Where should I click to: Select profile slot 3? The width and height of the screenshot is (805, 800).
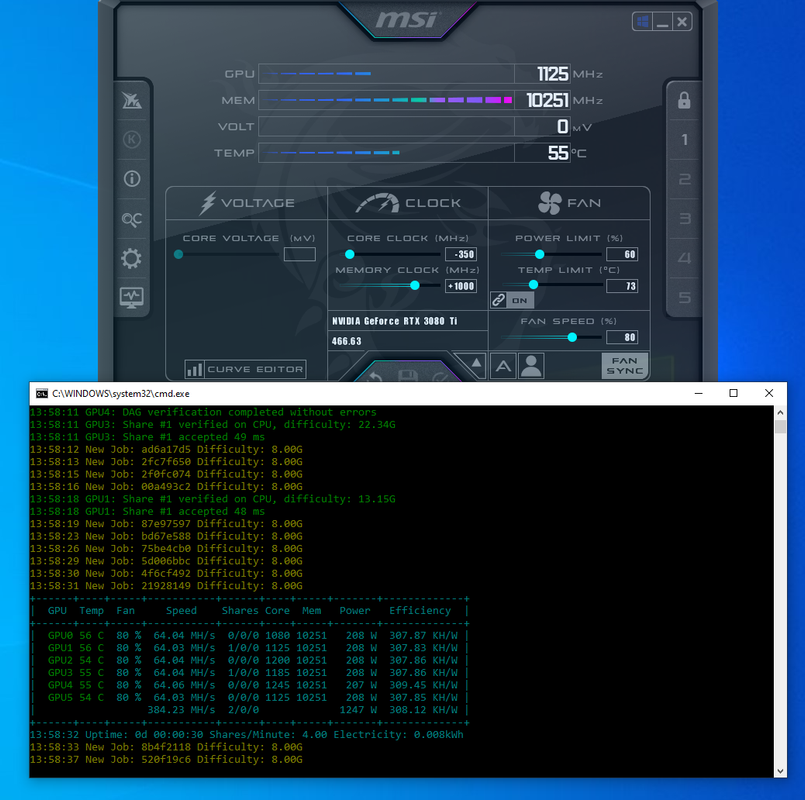[x=684, y=218]
